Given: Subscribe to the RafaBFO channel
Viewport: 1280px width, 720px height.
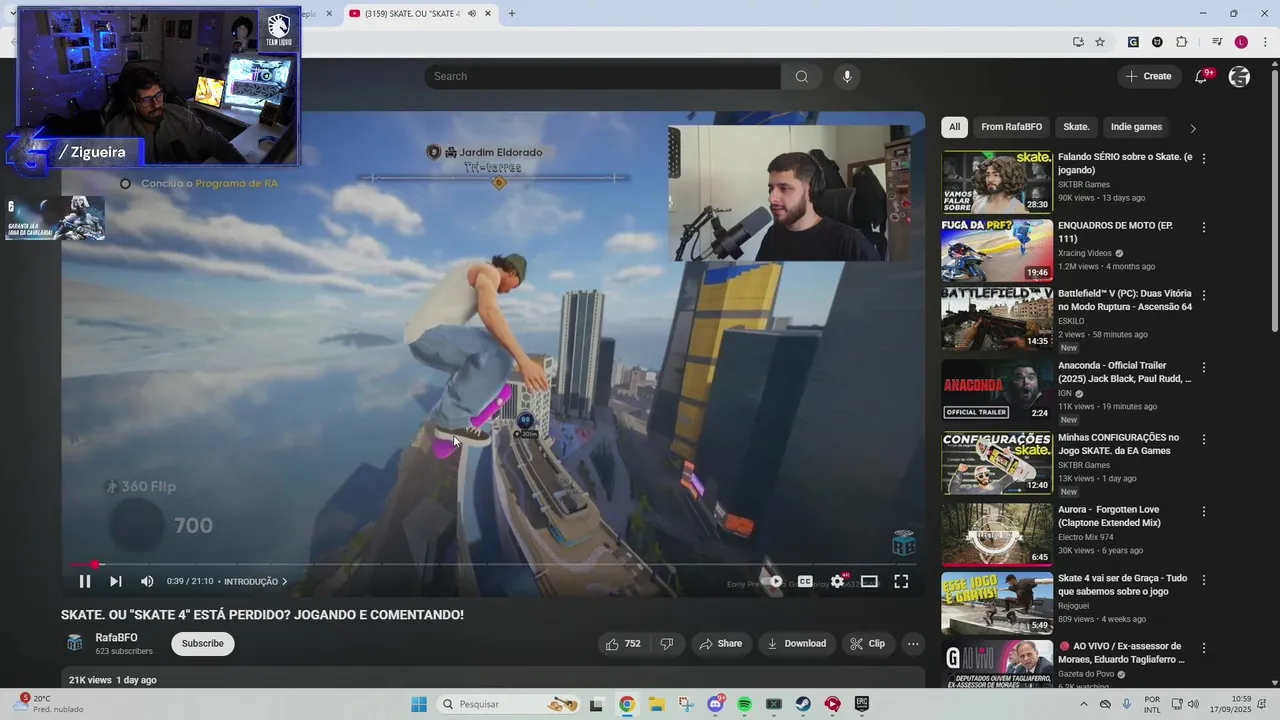Looking at the screenshot, I should 203,644.
